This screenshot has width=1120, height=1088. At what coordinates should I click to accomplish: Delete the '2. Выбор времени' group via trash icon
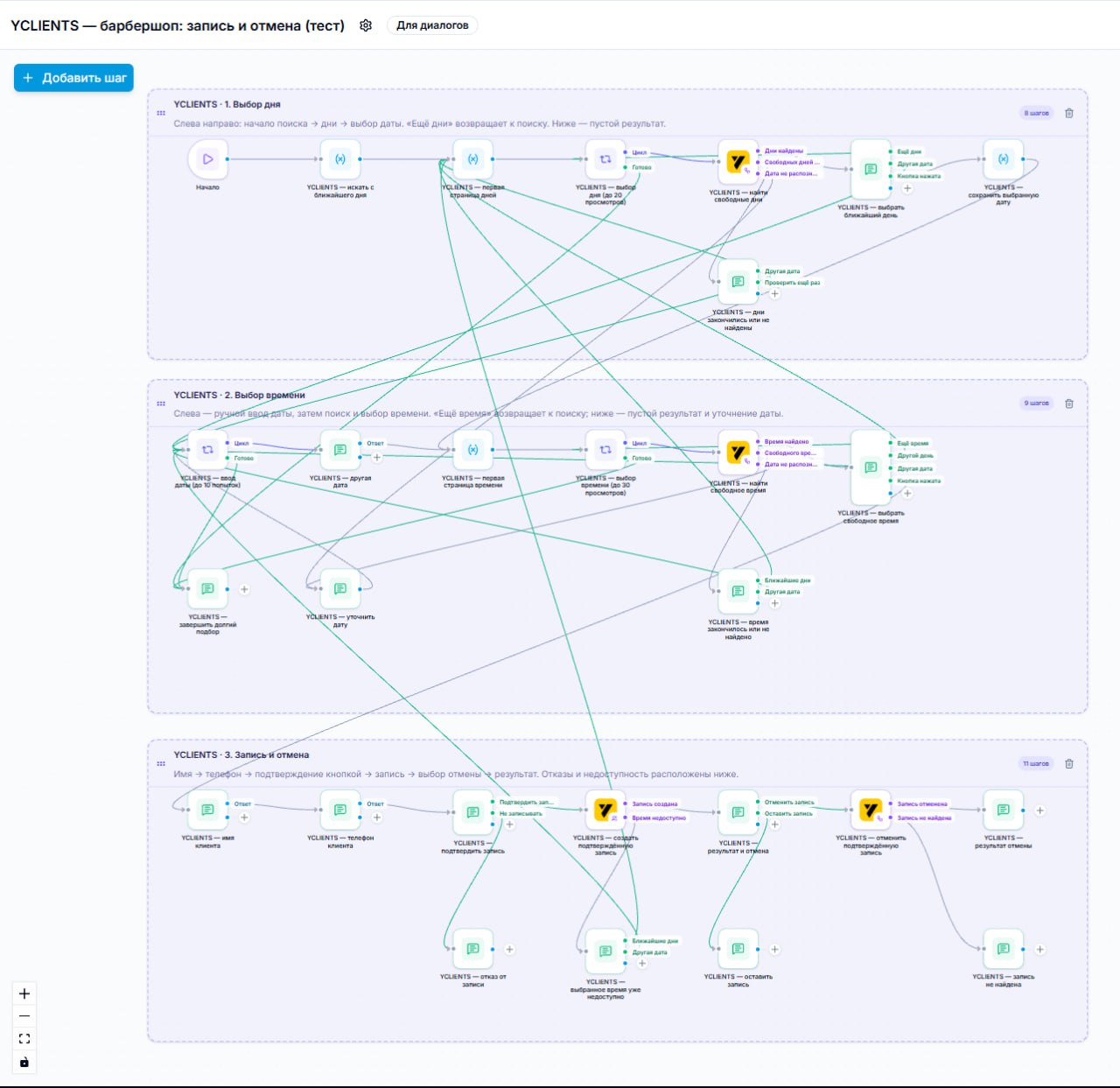1068,404
